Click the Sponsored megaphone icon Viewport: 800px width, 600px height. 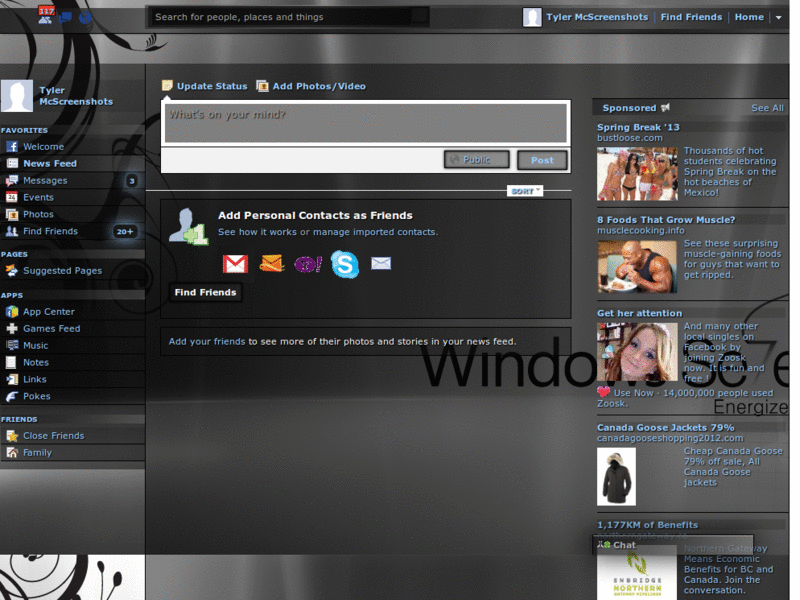click(x=665, y=108)
